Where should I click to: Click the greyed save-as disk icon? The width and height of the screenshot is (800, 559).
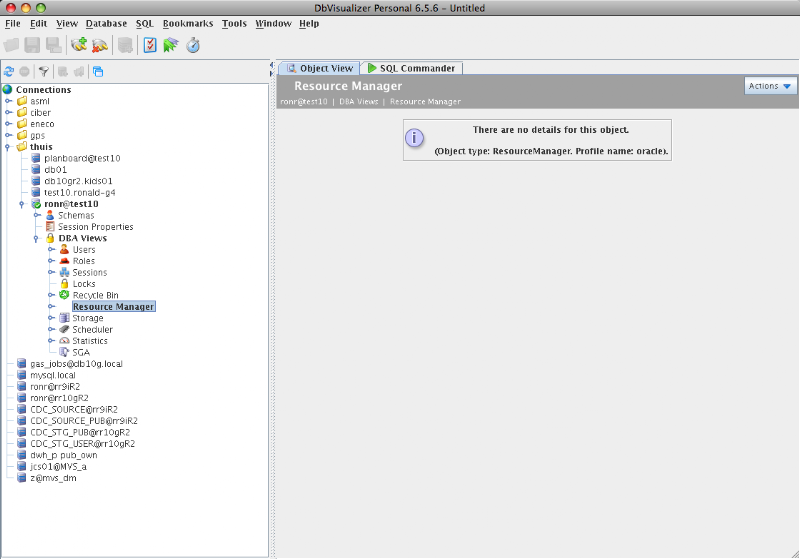[54, 45]
